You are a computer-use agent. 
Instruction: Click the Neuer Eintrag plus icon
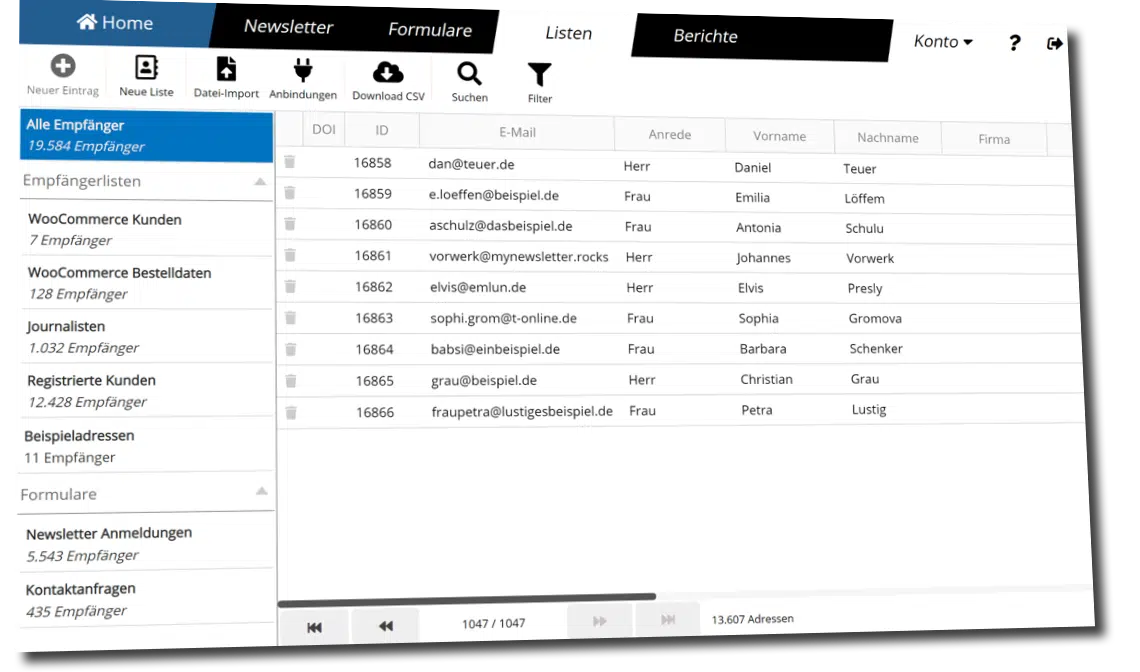(63, 66)
